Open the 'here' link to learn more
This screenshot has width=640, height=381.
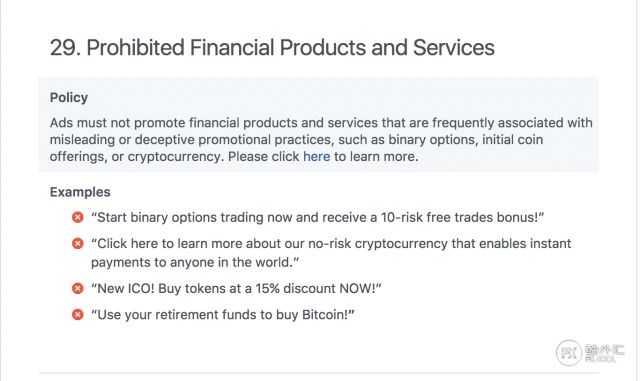point(316,156)
